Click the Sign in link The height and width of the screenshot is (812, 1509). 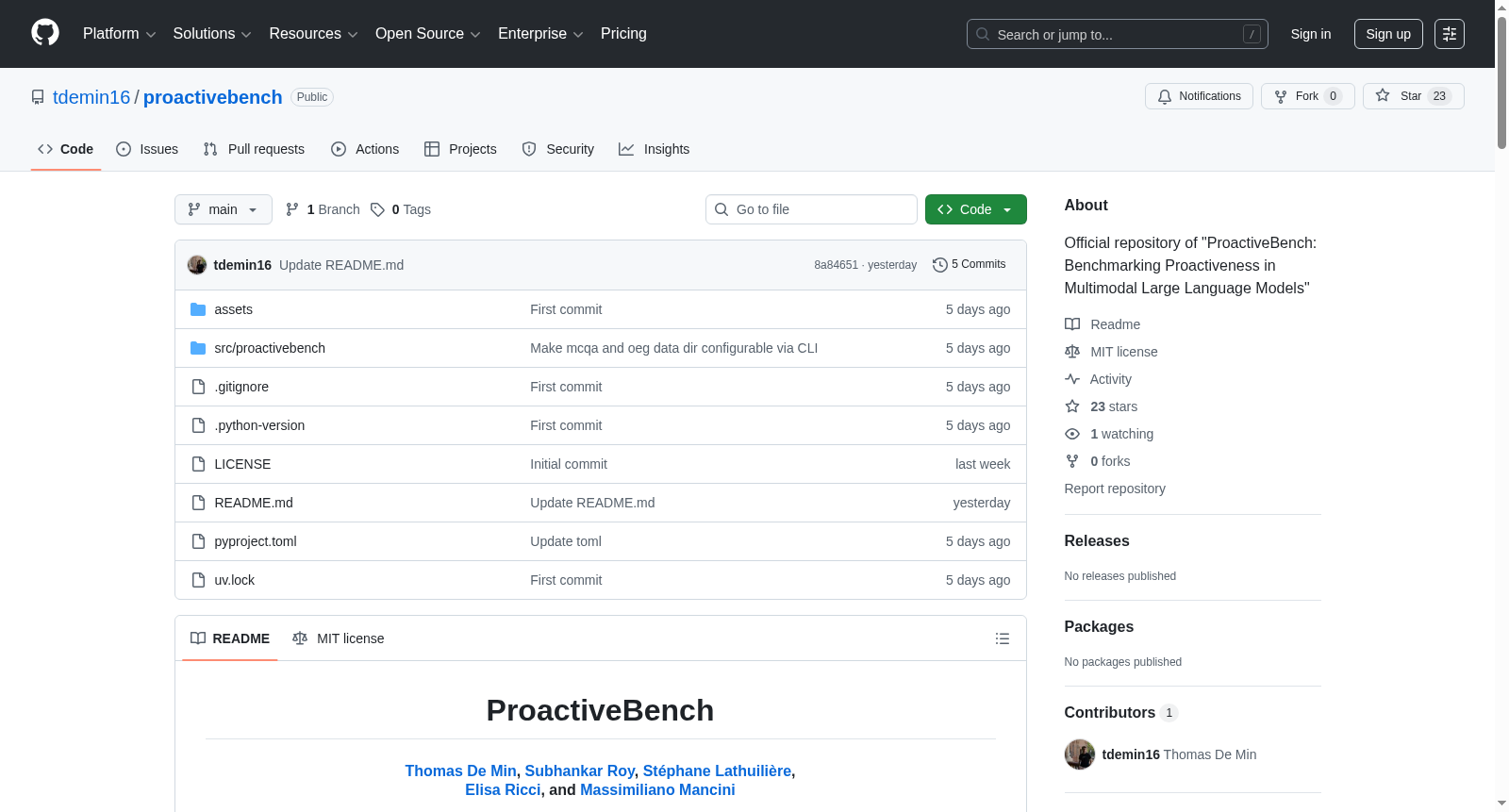click(1311, 34)
